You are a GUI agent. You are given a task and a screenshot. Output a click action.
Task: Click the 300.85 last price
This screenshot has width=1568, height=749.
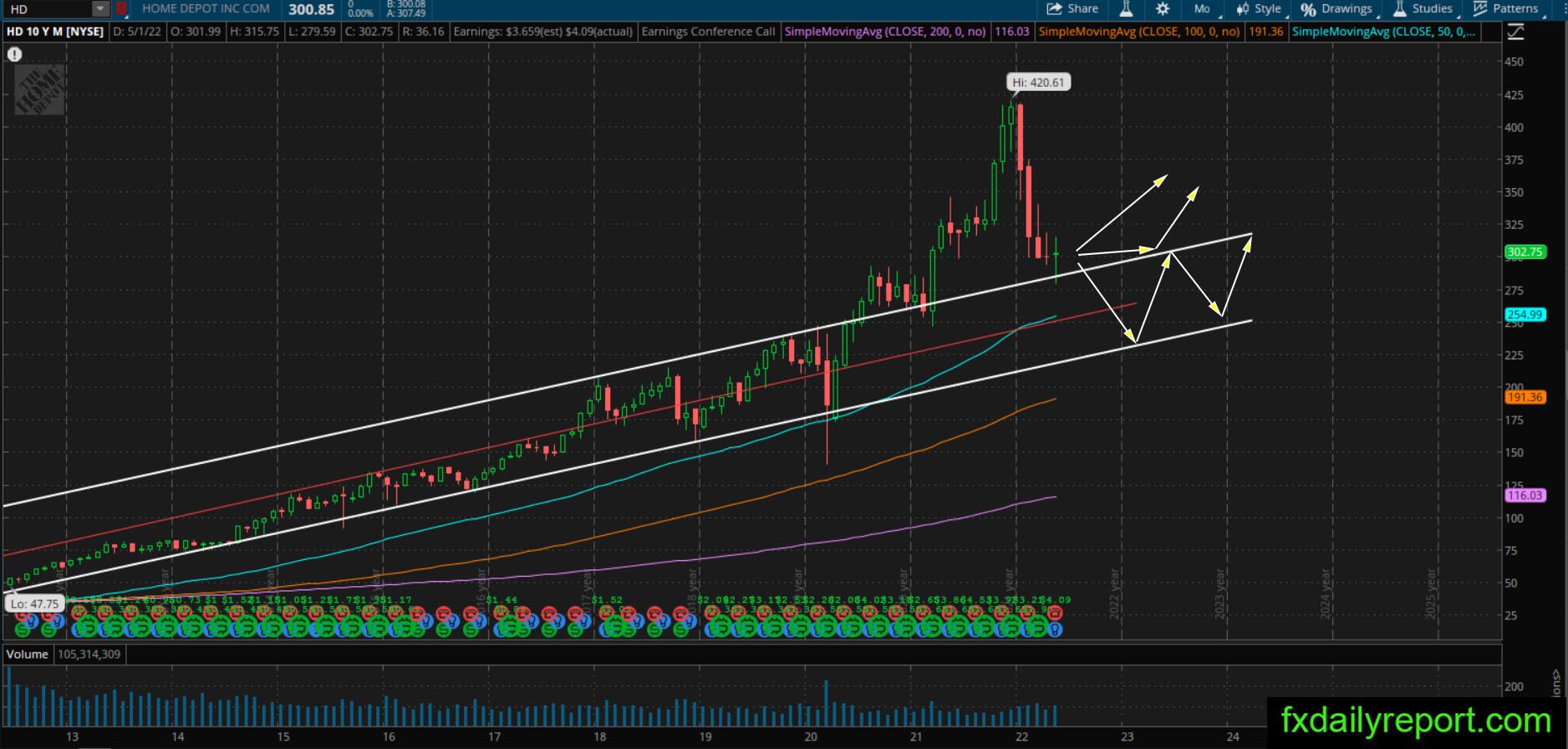(311, 9)
